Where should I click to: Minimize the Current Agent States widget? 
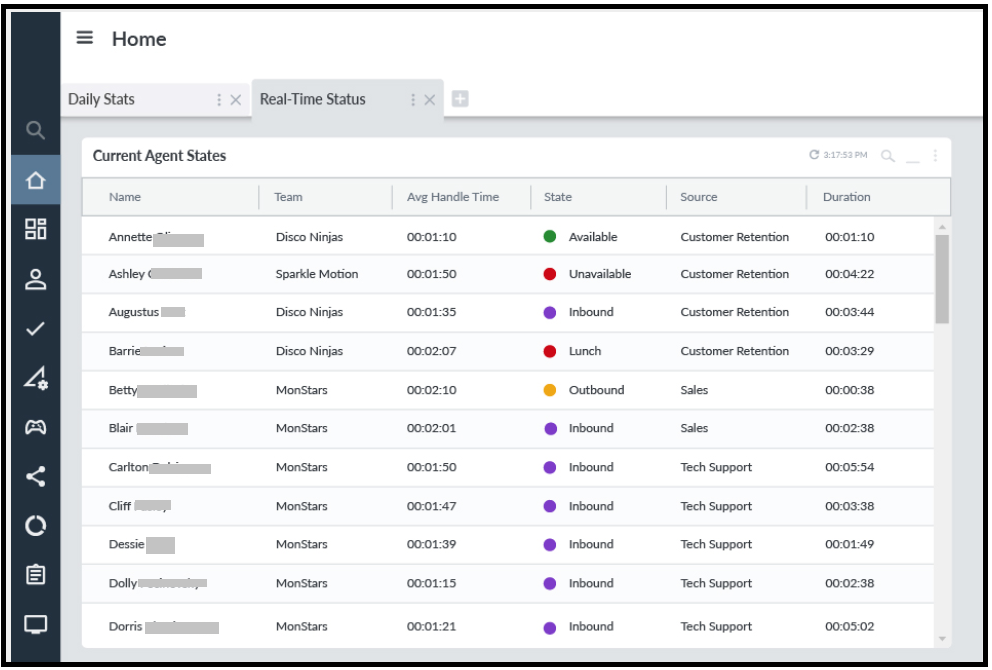pyautogui.click(x=912, y=161)
